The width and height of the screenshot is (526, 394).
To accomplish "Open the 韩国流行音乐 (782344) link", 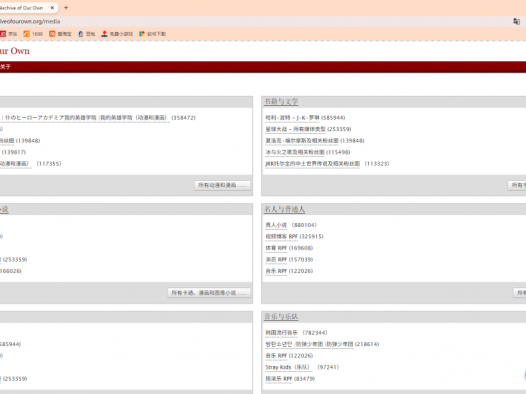I will pyautogui.click(x=281, y=333).
